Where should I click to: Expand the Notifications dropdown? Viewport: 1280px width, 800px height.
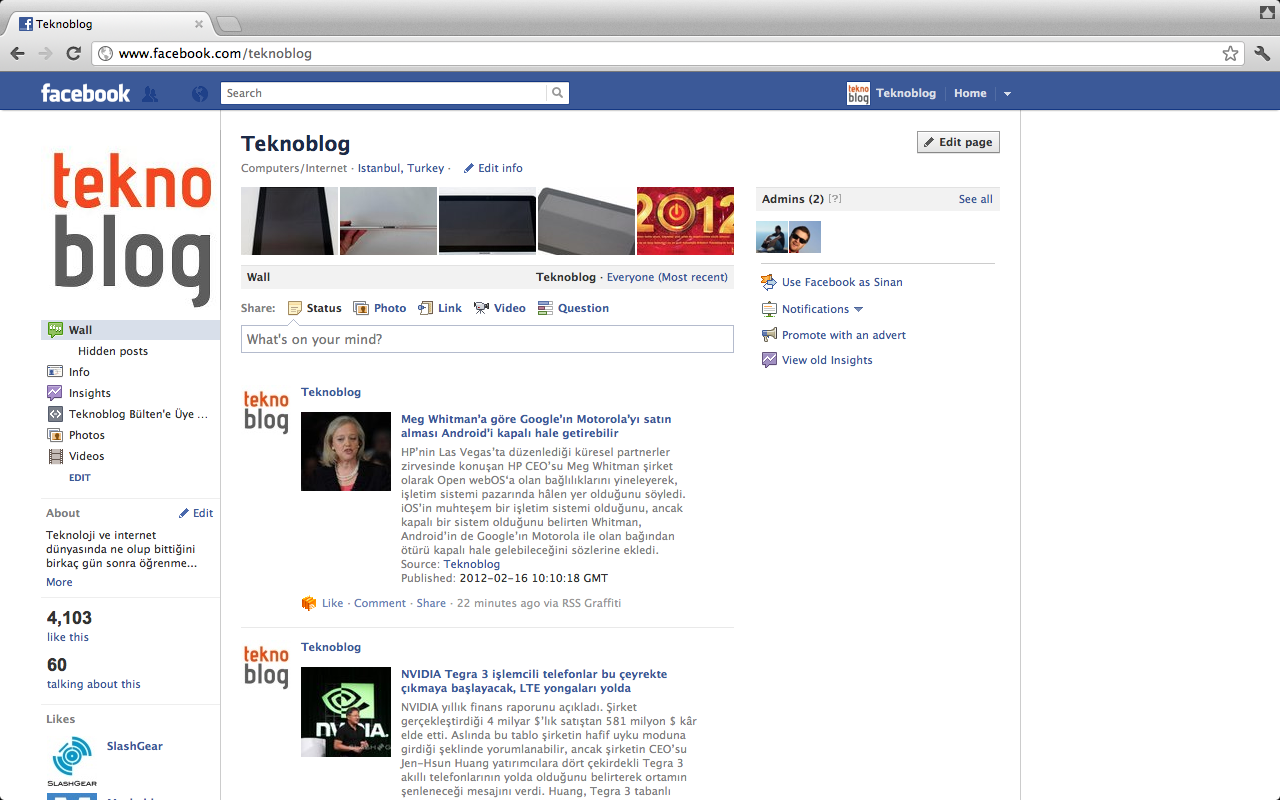858,310
